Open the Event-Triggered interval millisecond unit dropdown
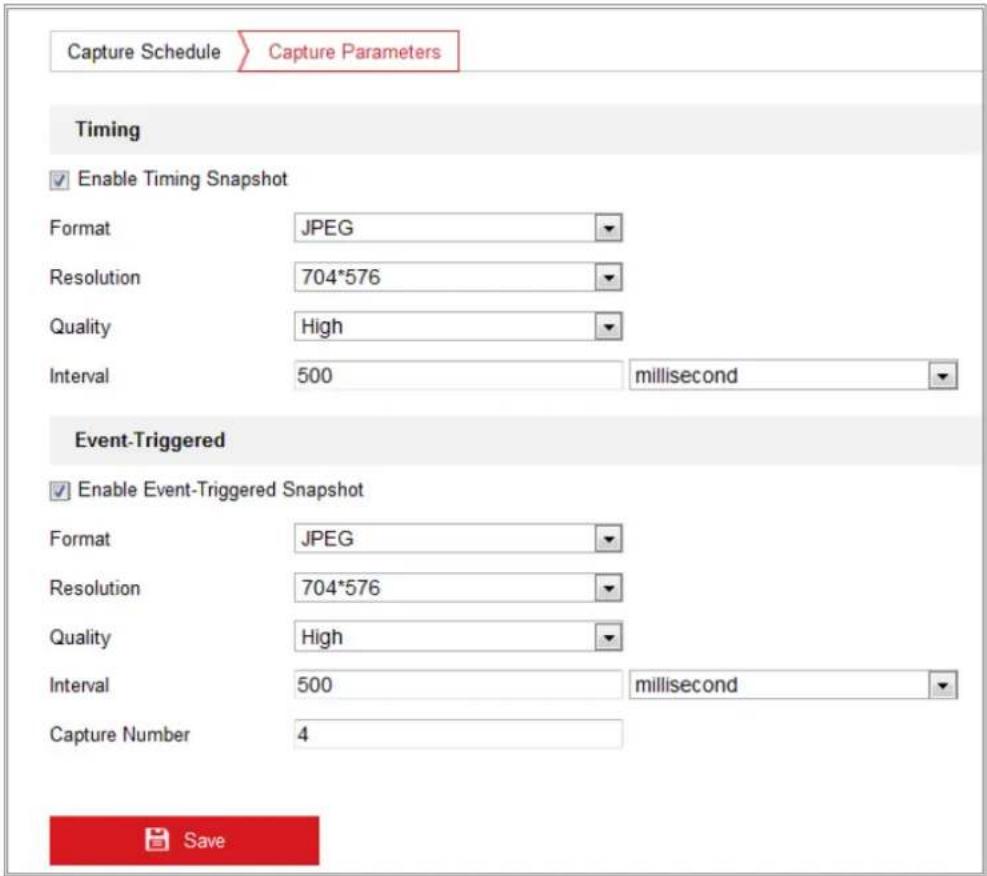Image resolution: width=987 pixels, height=876 pixels. tap(793, 685)
